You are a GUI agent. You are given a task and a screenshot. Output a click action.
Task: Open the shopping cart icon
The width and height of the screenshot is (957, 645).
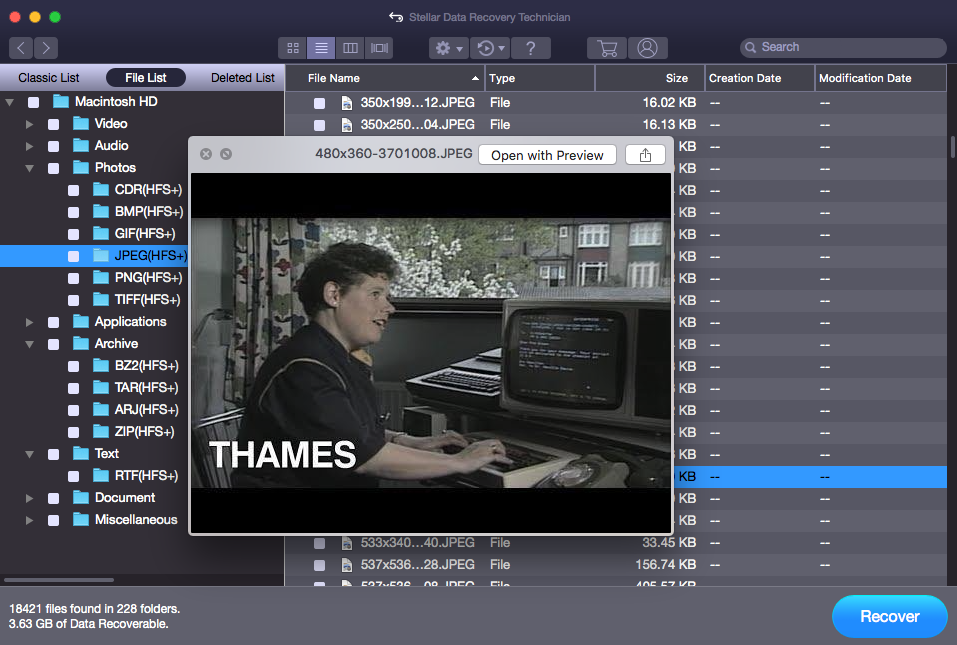[607, 48]
